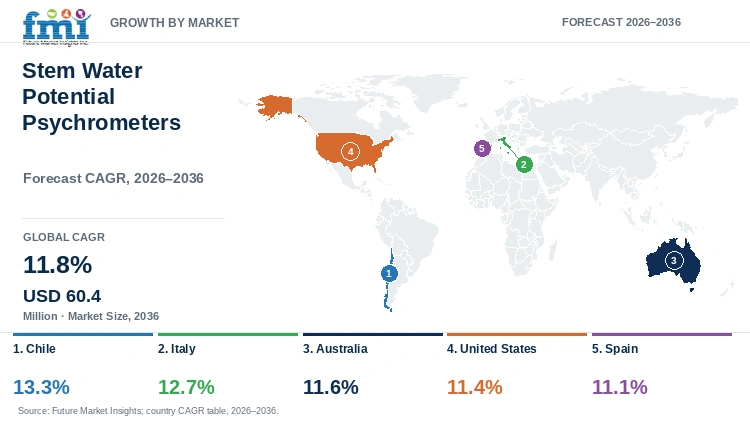Click the orange bar above United States
This screenshot has width=750, height=421.
tap(517, 334)
